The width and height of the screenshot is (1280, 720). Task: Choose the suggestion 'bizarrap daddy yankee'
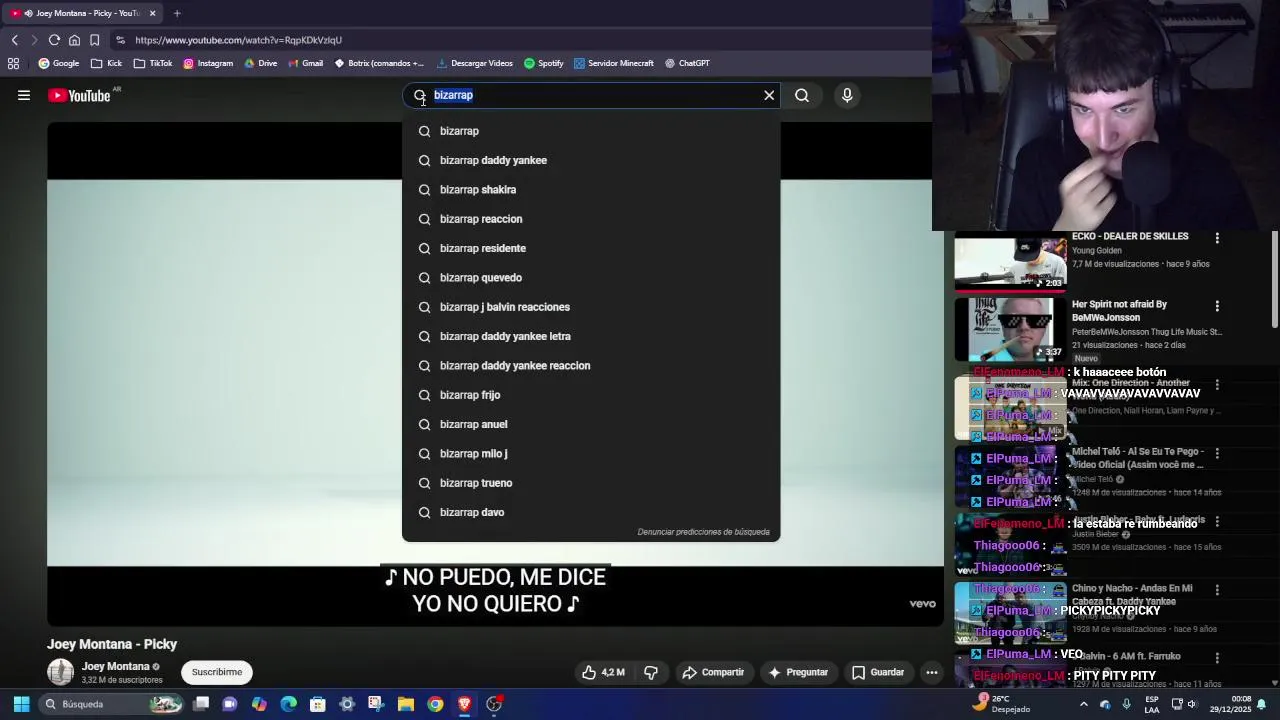tap(591, 160)
